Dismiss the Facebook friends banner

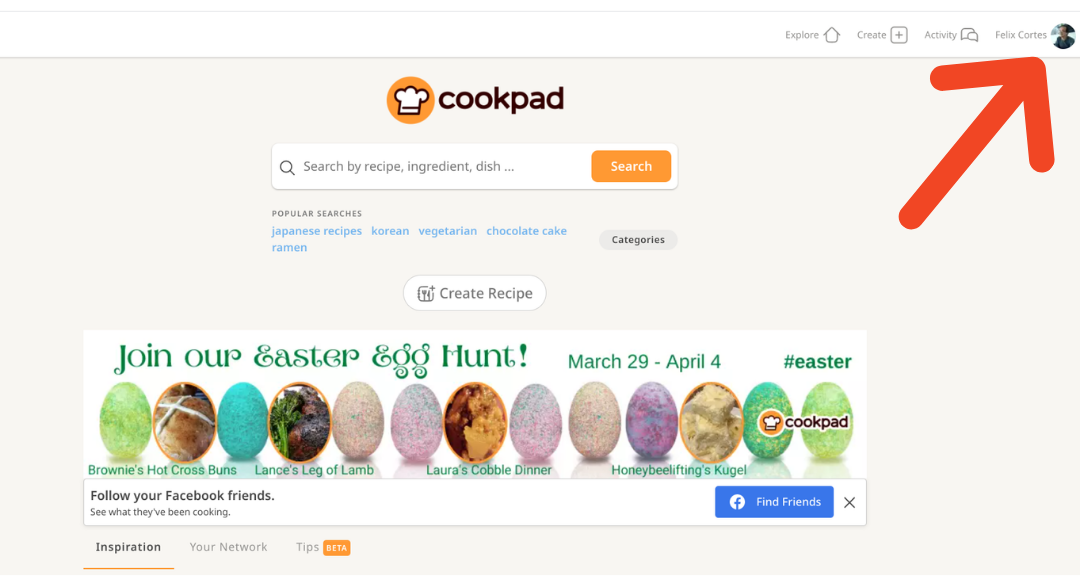(849, 502)
